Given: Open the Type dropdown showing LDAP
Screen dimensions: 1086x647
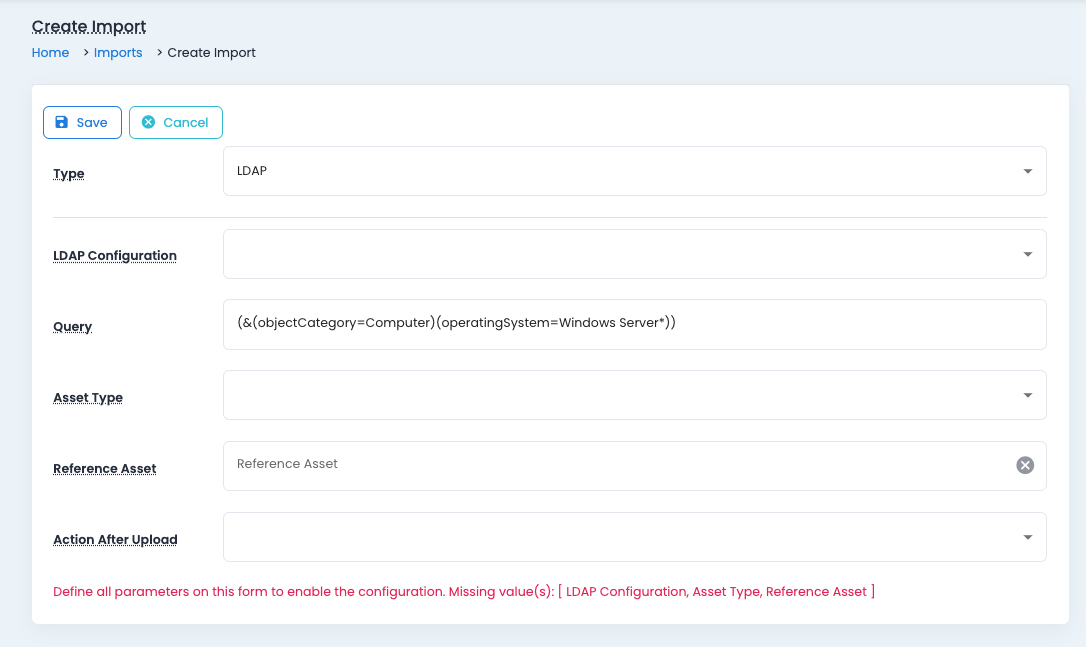Looking at the screenshot, I should [x=634, y=171].
